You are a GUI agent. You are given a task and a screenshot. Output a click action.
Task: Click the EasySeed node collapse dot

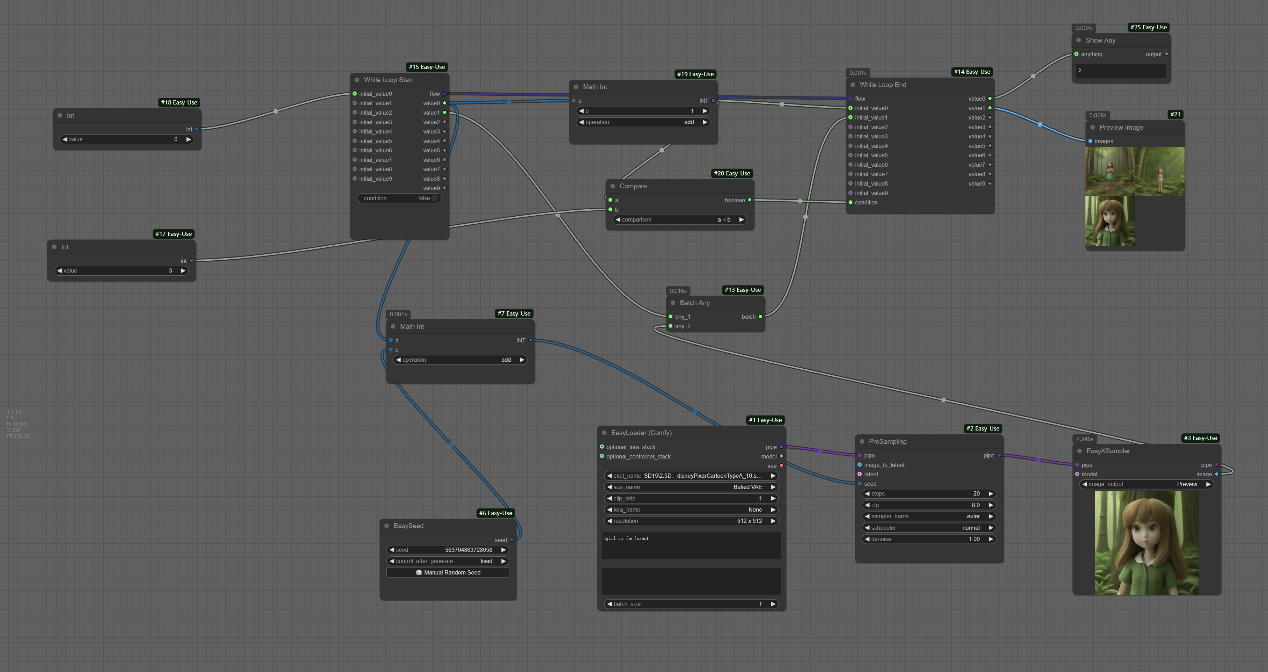[x=387, y=526]
